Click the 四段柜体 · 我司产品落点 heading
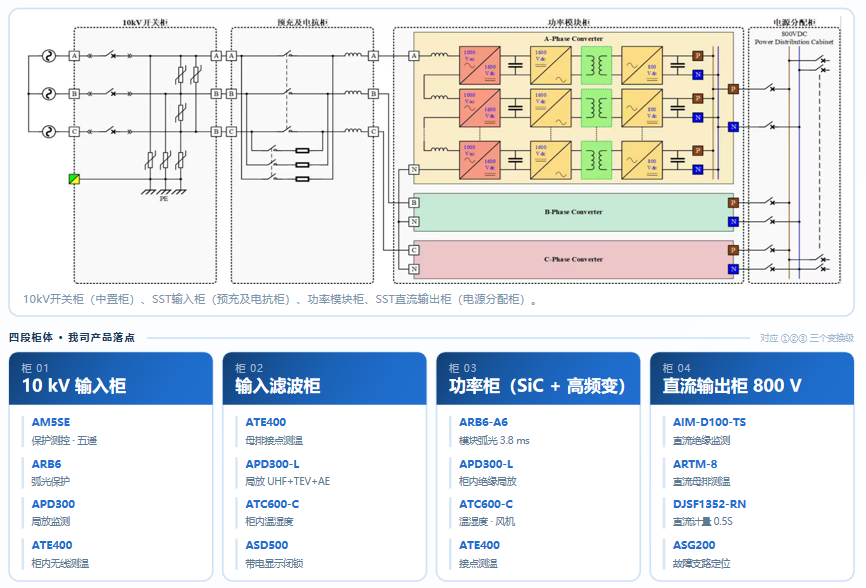866x588 pixels. [72, 337]
